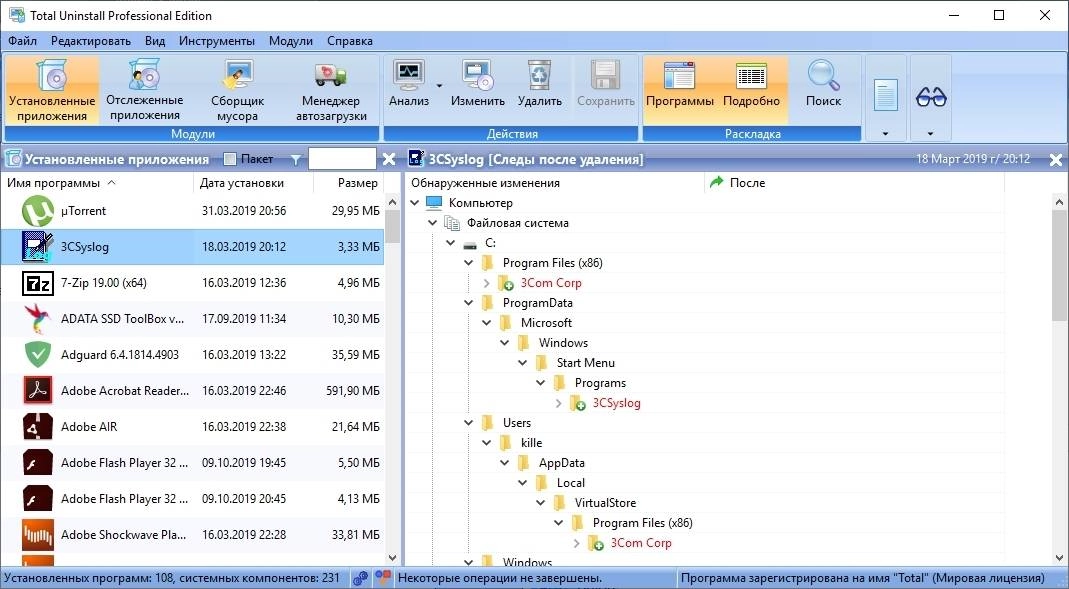Select Adobe Flash Player 5,50 МБ entry
1069x589 pixels.
[192, 463]
